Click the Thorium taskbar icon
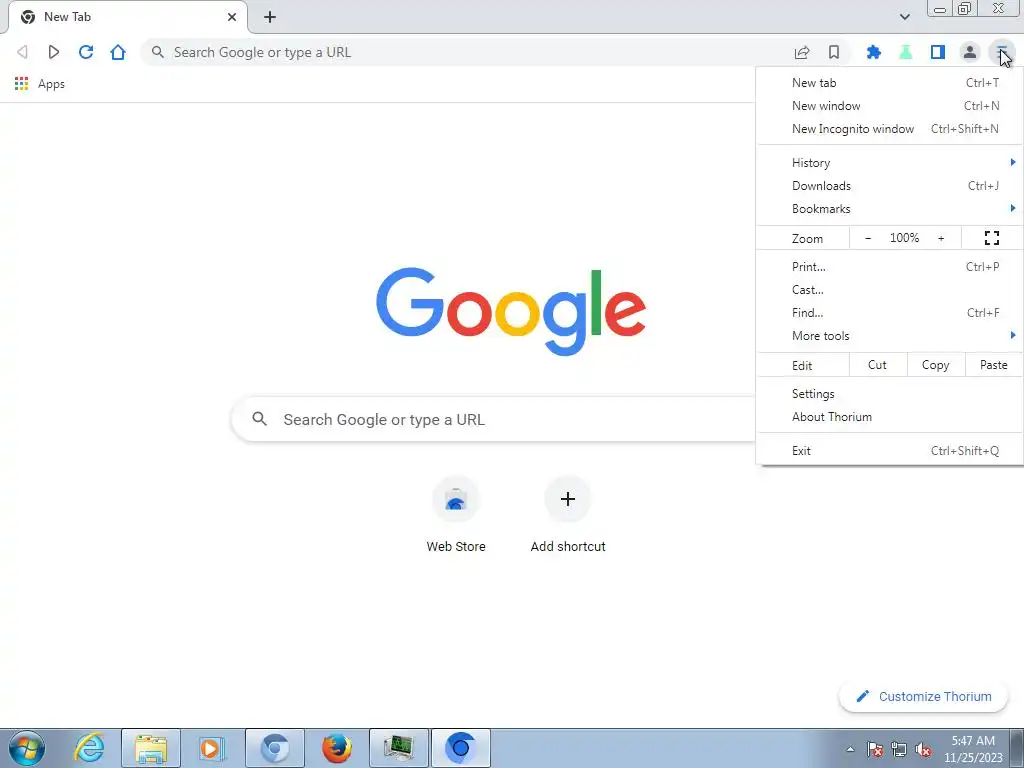This screenshot has width=1024, height=768. pyautogui.click(x=460, y=748)
